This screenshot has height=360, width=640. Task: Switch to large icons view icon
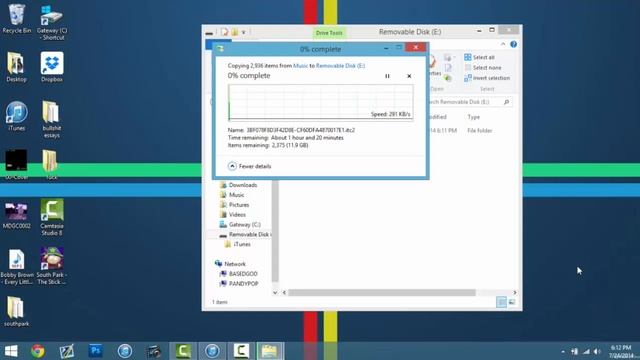[x=511, y=302]
